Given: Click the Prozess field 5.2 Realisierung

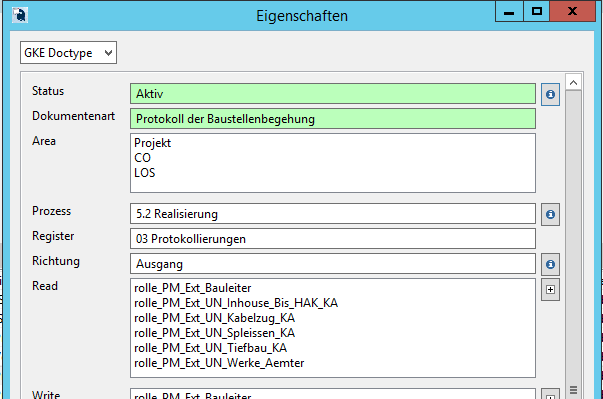Looking at the screenshot, I should 333,214.
